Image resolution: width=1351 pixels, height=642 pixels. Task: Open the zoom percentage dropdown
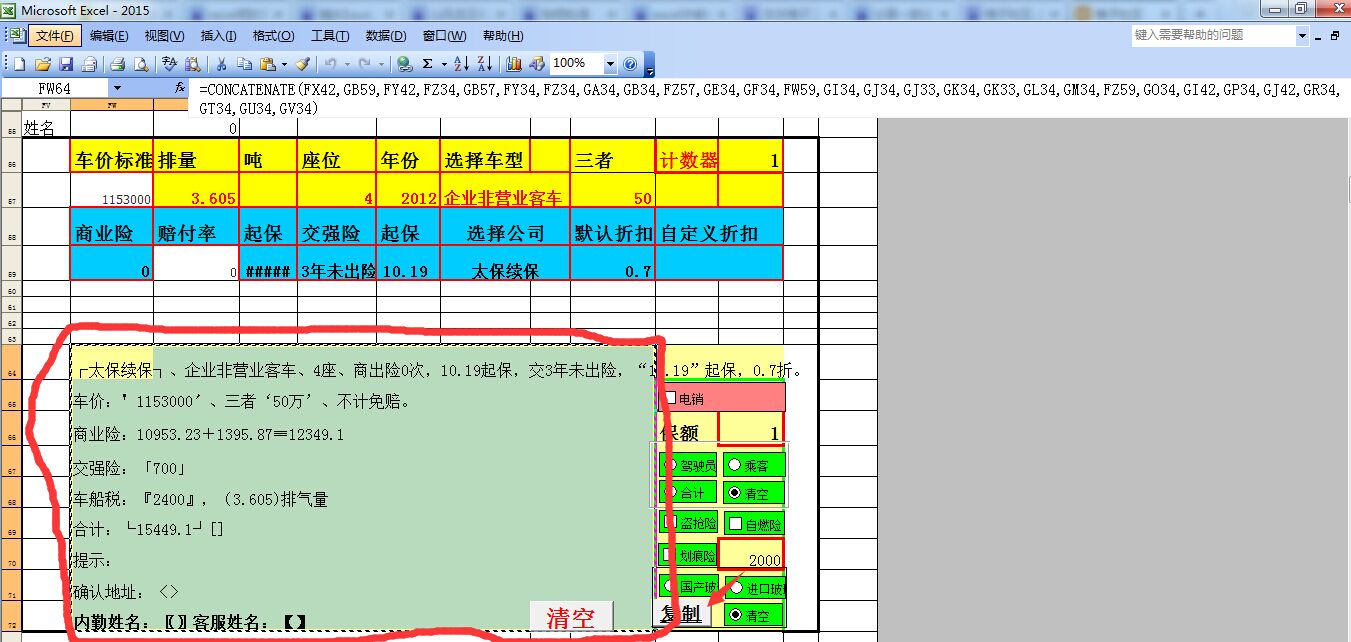click(610, 64)
